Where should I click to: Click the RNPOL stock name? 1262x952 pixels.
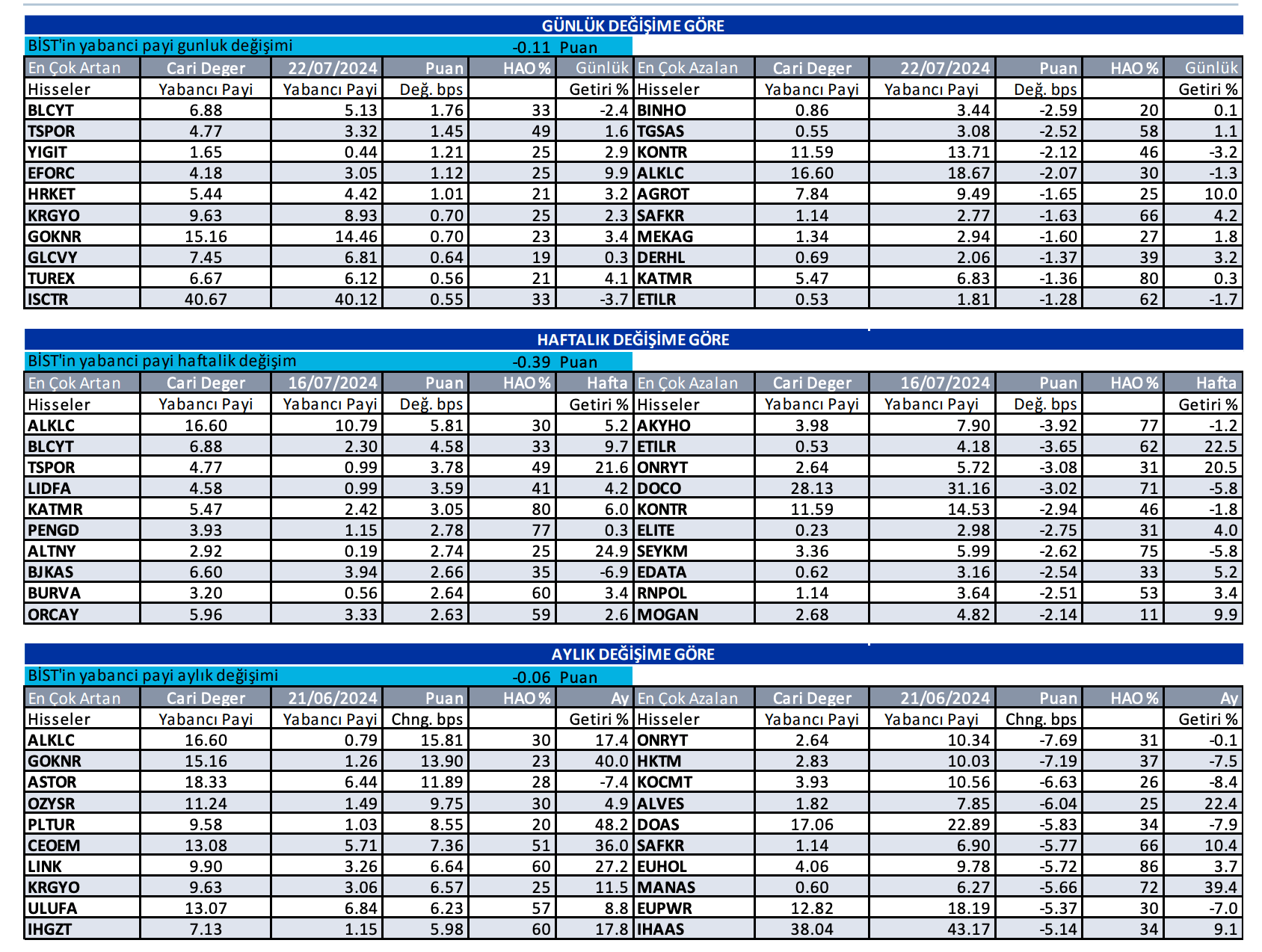(662, 593)
